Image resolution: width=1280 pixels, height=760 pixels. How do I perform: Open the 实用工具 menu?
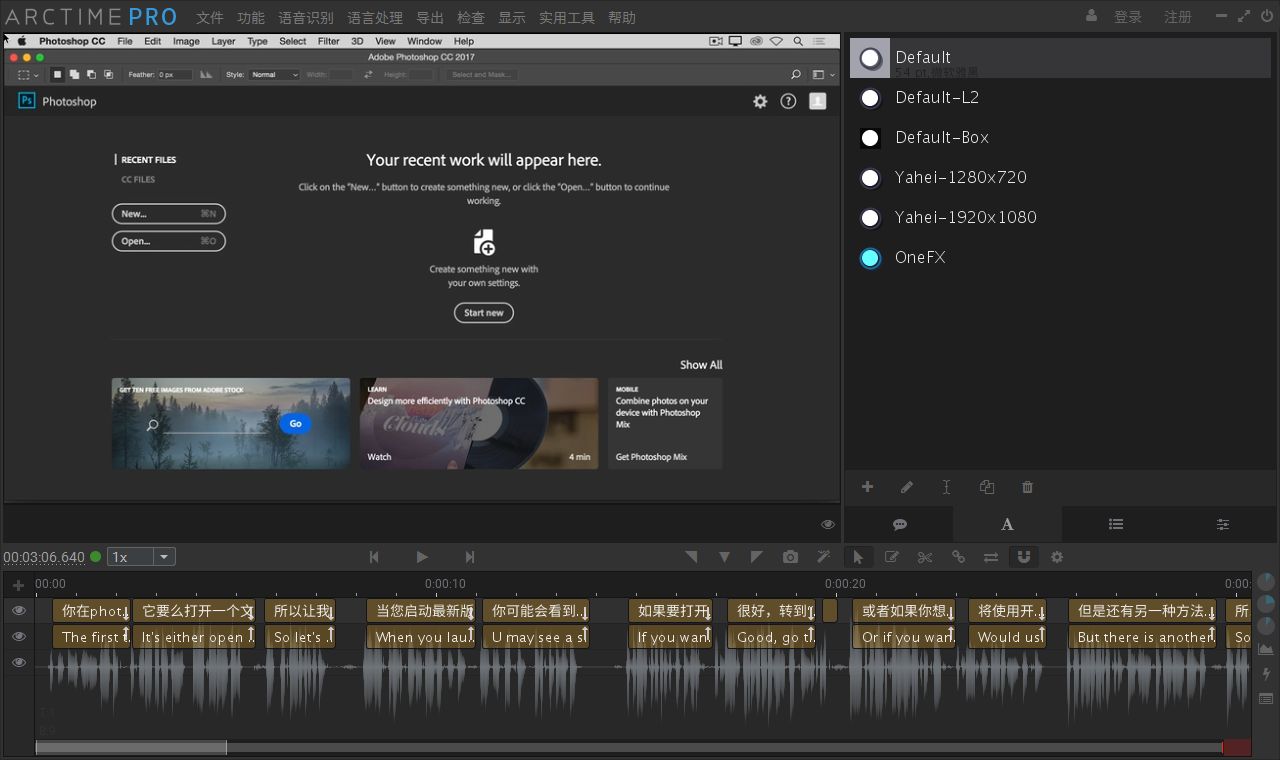pos(567,18)
